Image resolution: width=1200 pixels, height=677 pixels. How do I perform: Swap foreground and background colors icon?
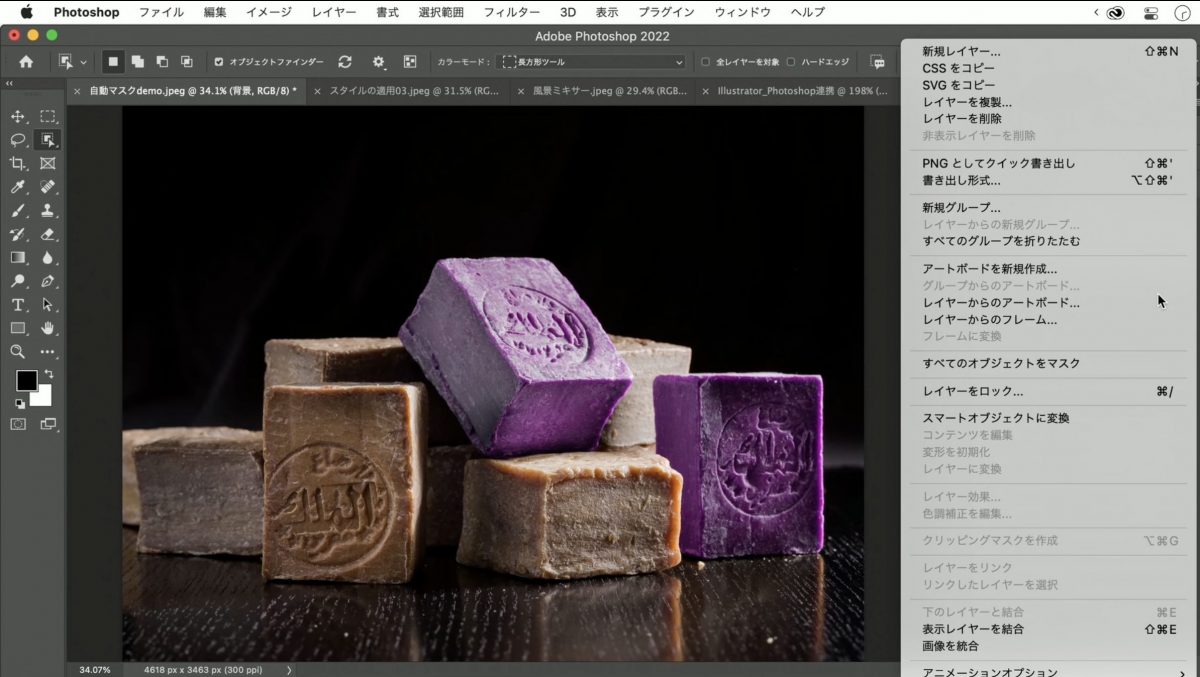[x=48, y=374]
